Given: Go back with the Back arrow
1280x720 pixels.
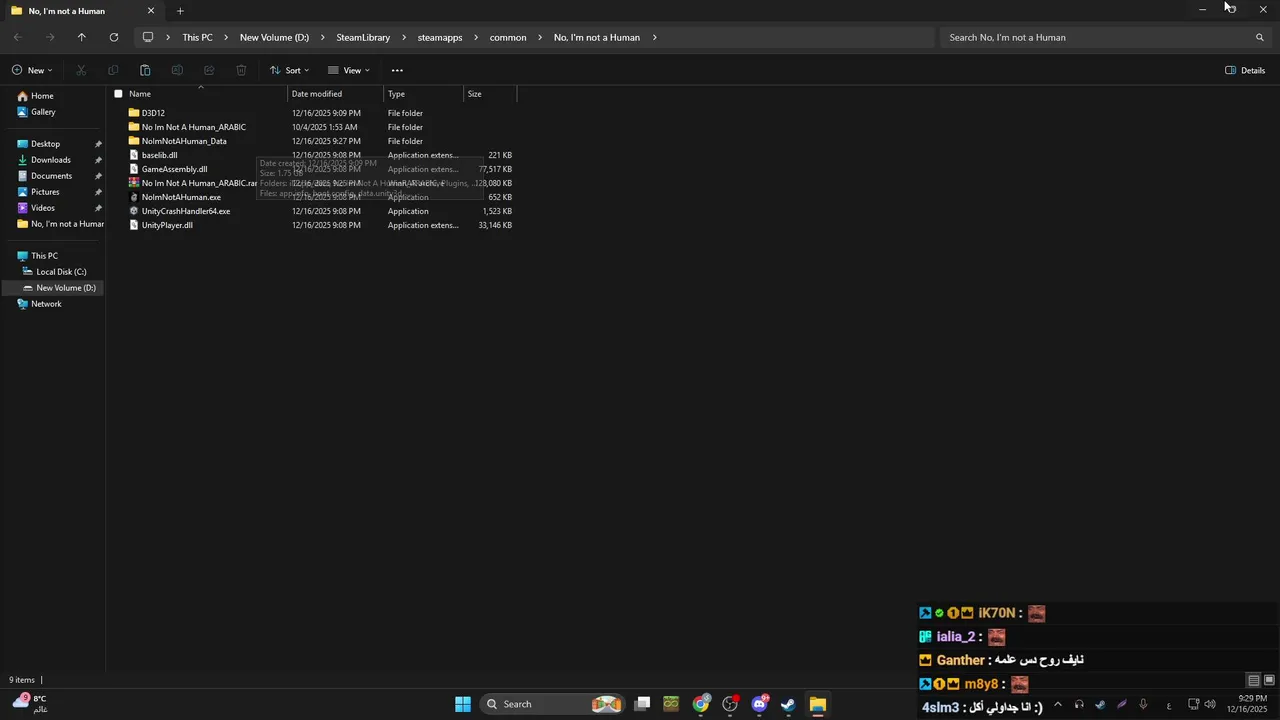Looking at the screenshot, I should tap(17, 37).
